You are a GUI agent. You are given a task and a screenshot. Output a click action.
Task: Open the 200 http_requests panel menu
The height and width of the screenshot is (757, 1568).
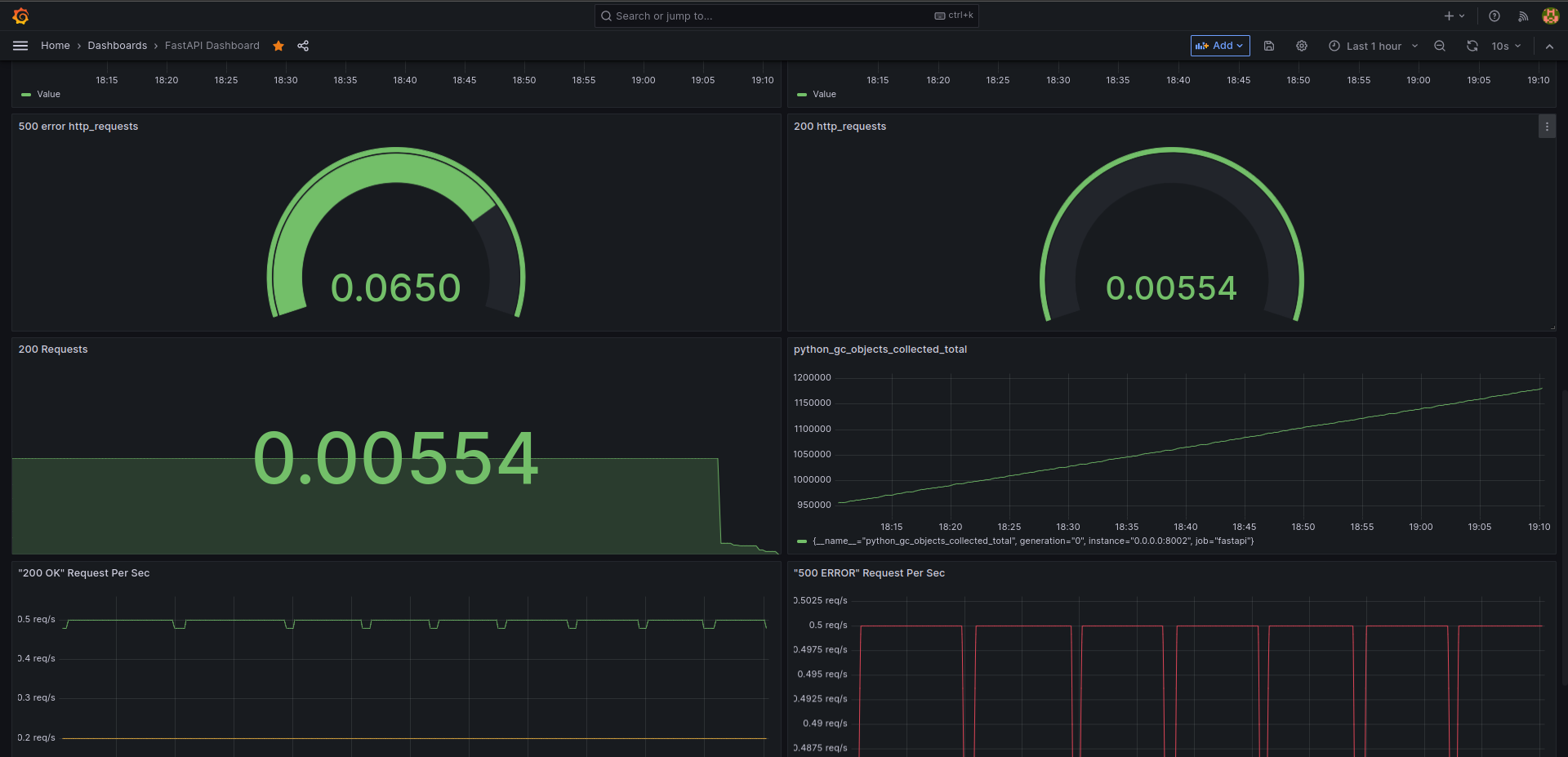tap(1547, 127)
